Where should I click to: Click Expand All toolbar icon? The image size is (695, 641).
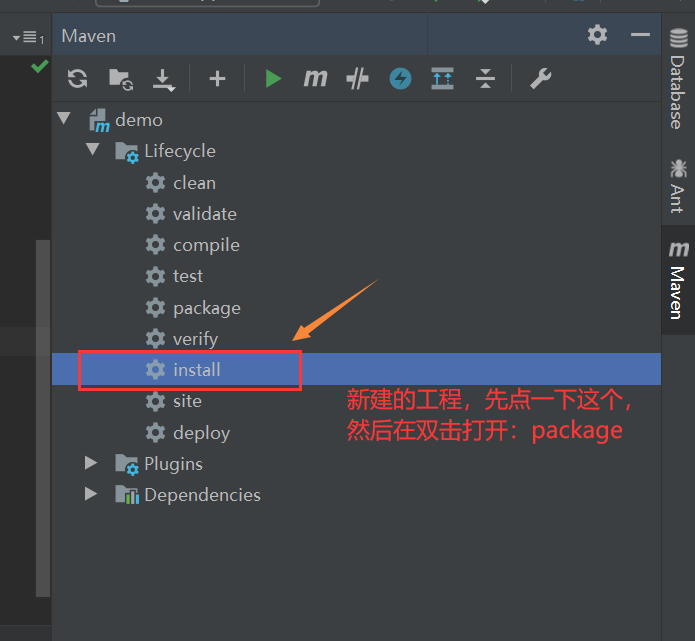click(x=442, y=78)
